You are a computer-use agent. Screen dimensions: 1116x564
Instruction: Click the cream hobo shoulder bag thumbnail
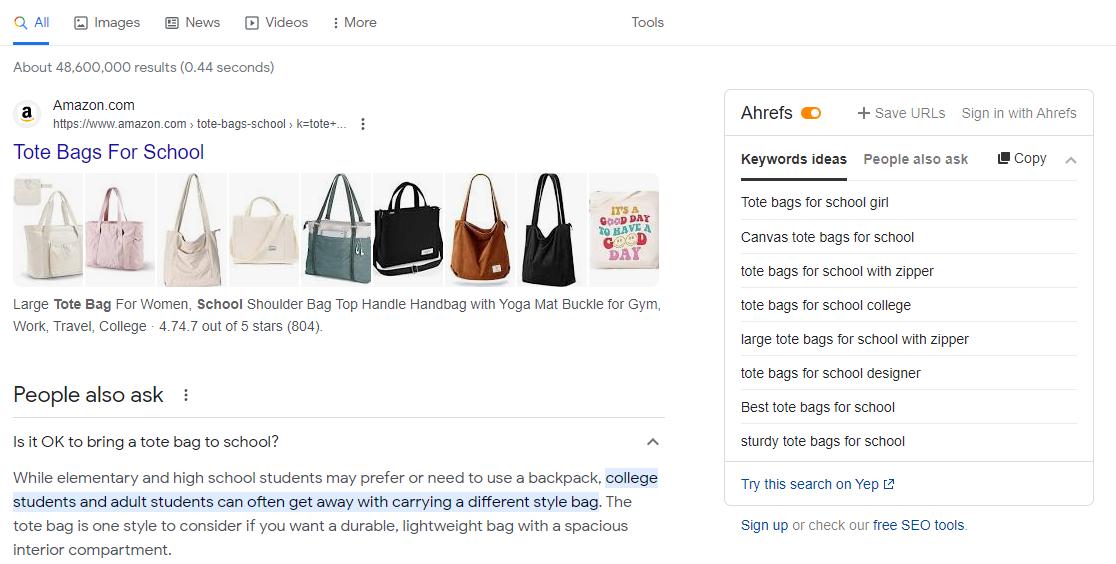tap(192, 230)
